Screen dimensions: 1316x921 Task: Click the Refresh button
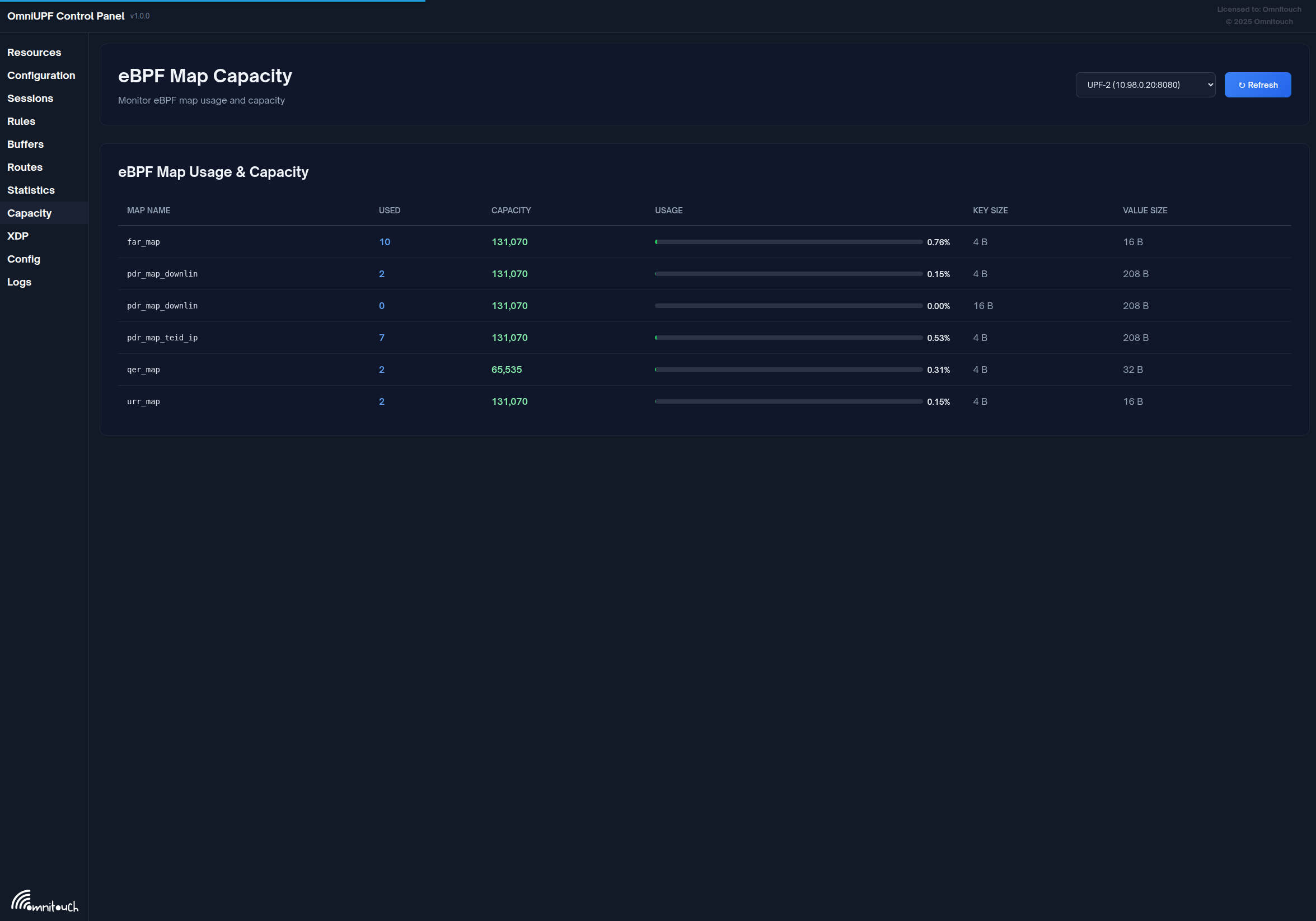1258,85
